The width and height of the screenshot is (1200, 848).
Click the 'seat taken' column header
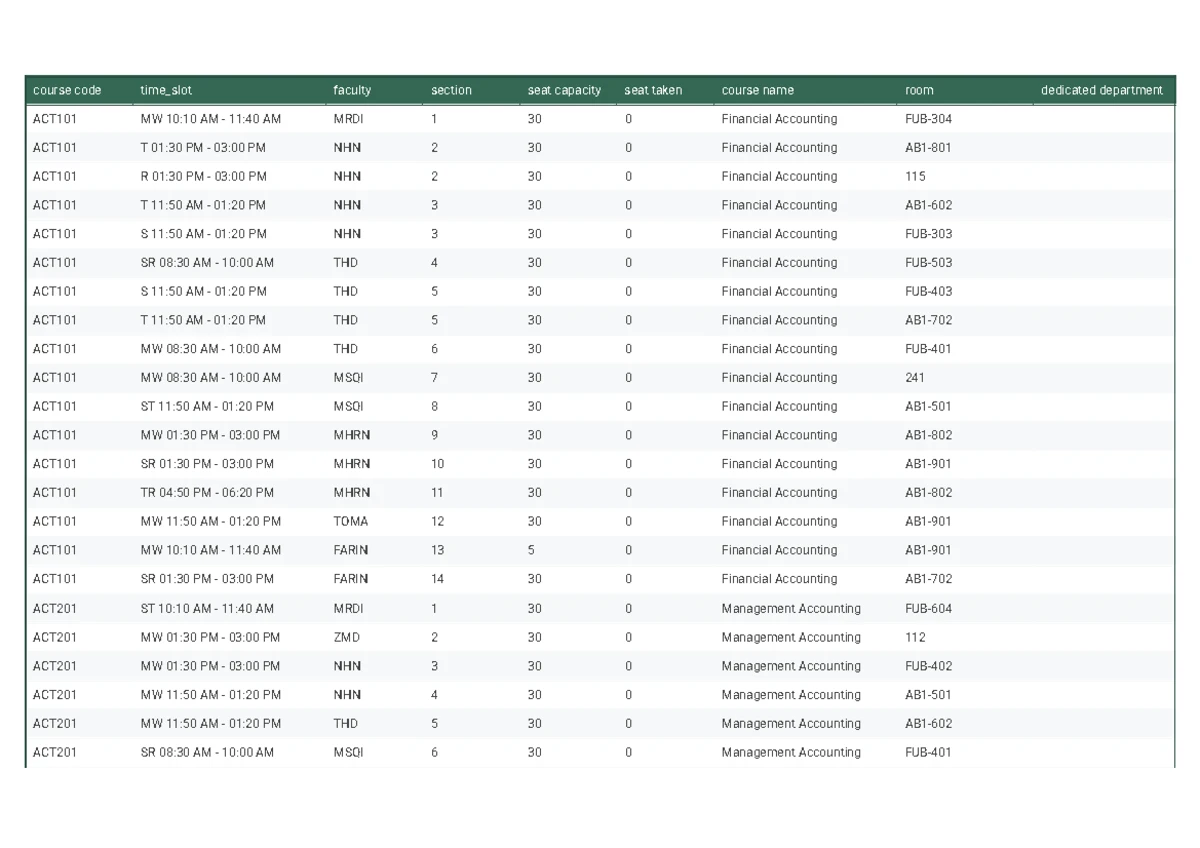point(653,90)
